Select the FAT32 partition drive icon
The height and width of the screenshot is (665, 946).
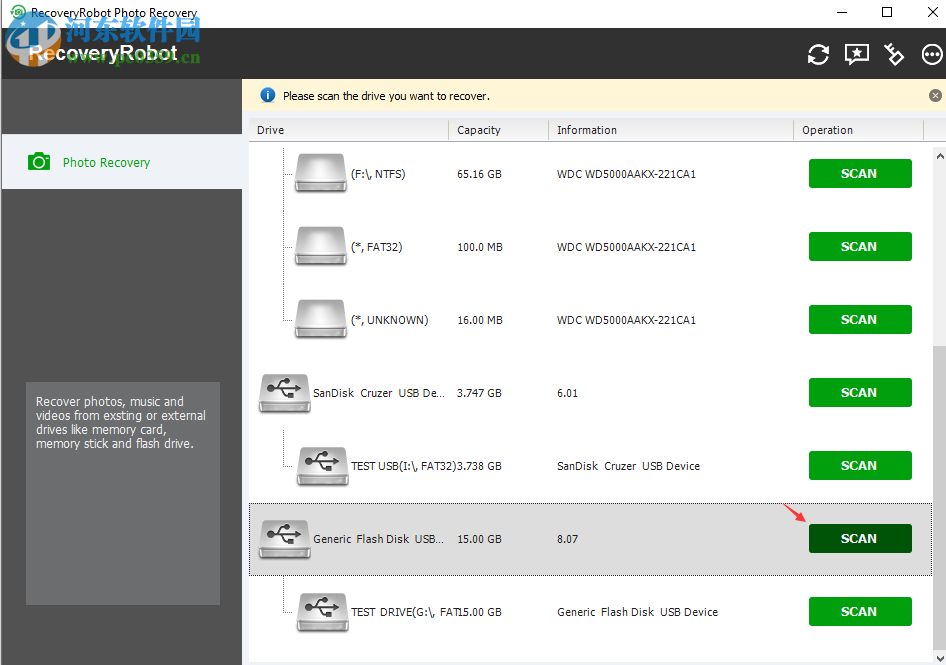point(320,246)
